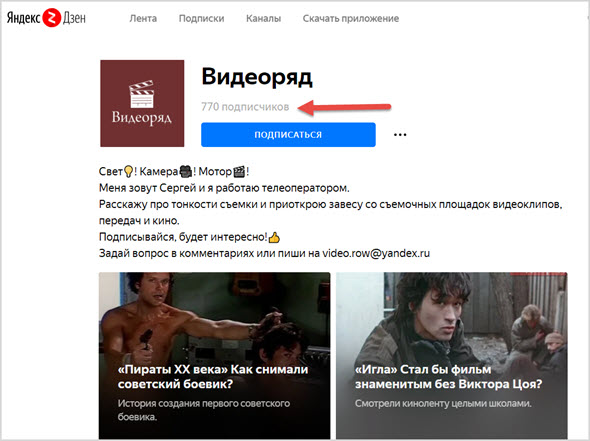Screen dimensions: 590x441
Task: Click the thumbs-up emoji in the description
Action: pos(274,237)
